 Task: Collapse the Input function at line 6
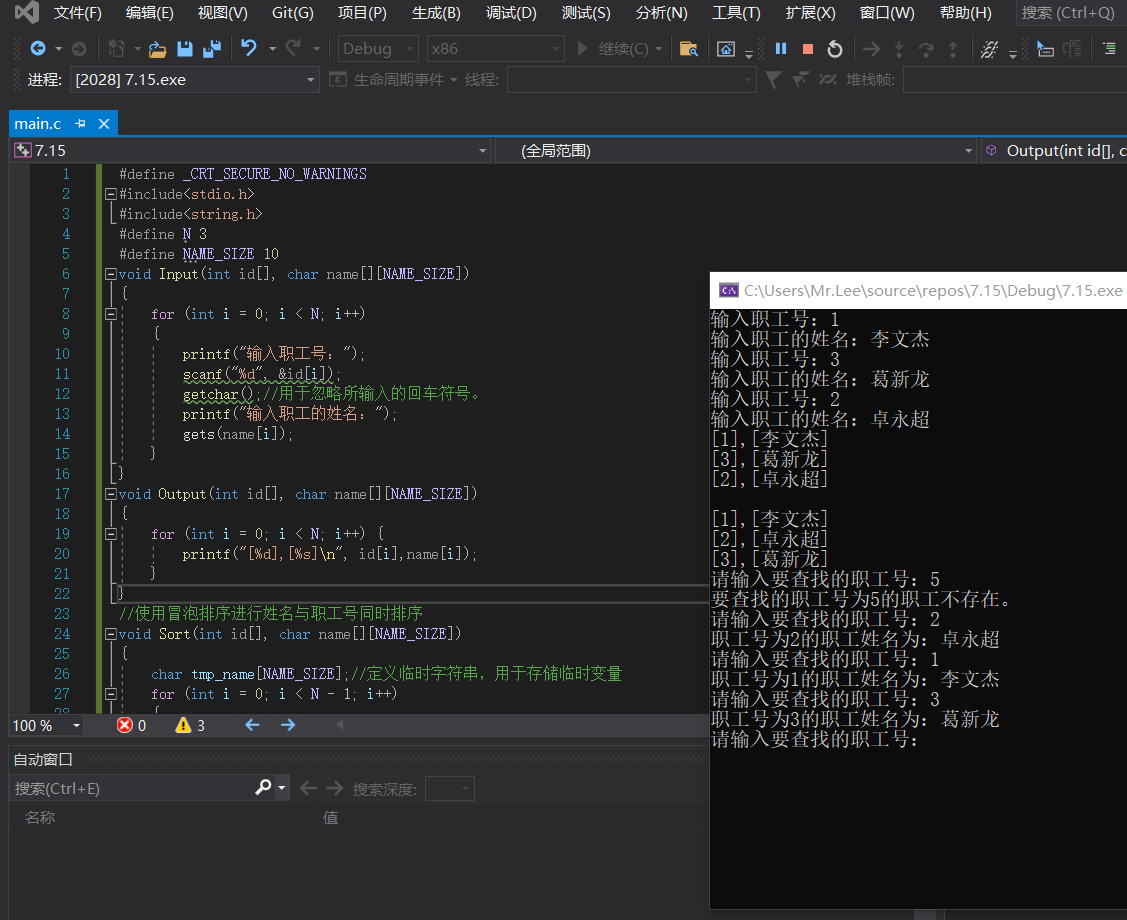[111, 274]
